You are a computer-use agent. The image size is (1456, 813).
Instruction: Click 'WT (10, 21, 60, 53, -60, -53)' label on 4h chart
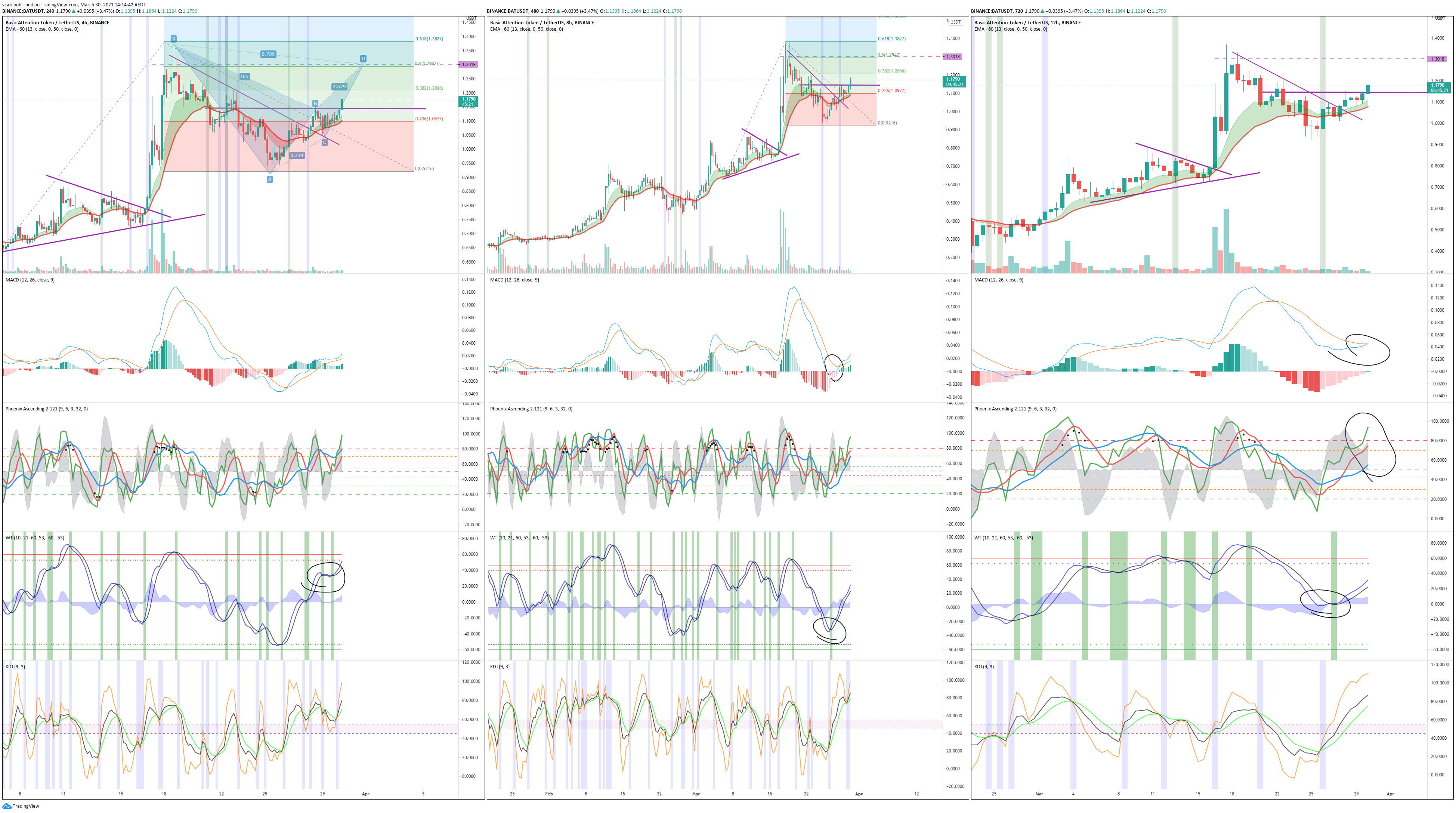click(x=35, y=538)
